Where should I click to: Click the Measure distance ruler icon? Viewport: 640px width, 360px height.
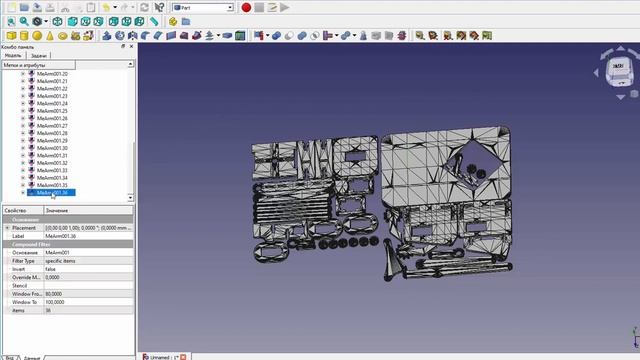(154, 22)
